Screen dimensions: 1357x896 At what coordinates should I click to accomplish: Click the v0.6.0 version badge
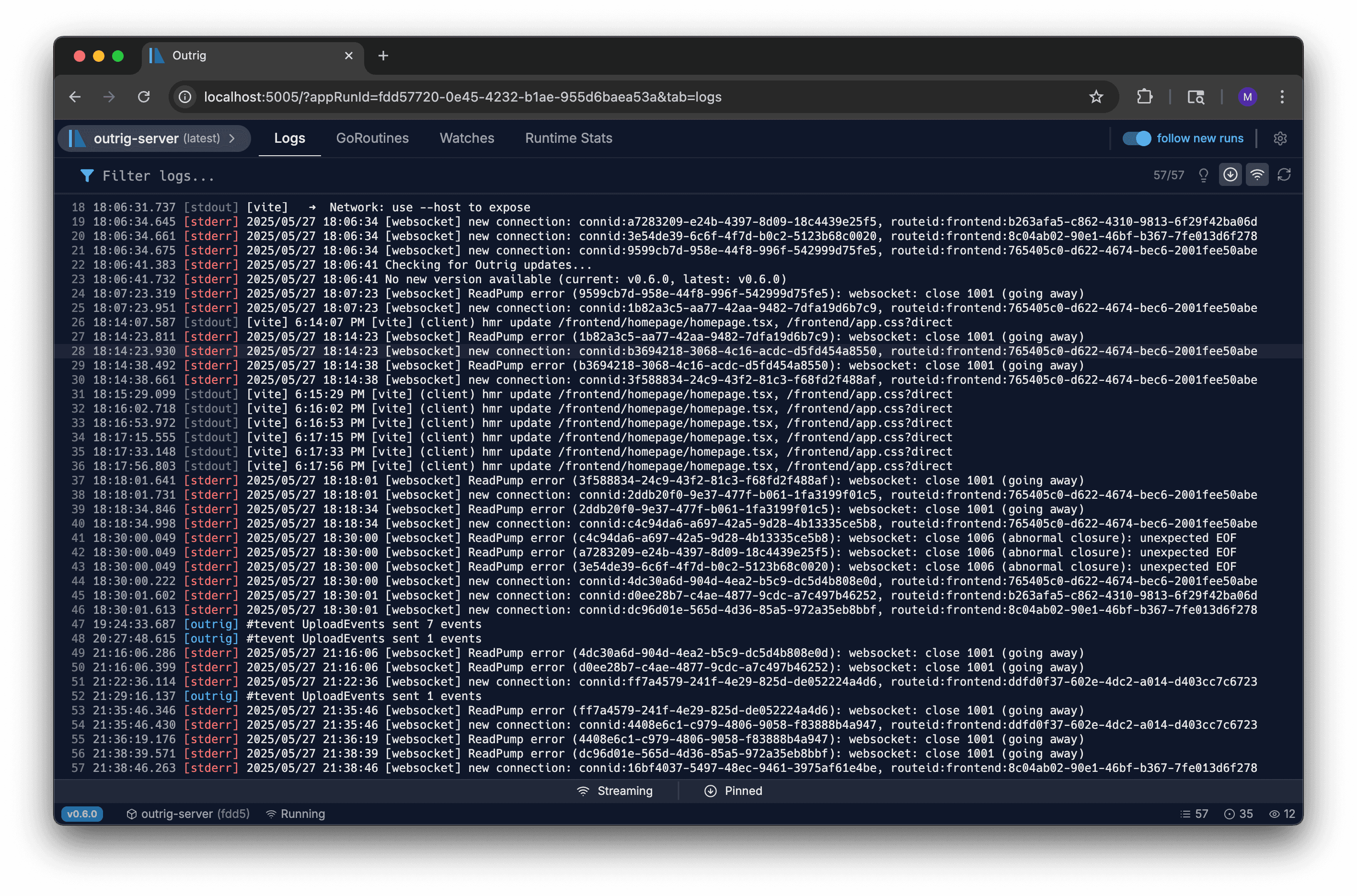82,814
